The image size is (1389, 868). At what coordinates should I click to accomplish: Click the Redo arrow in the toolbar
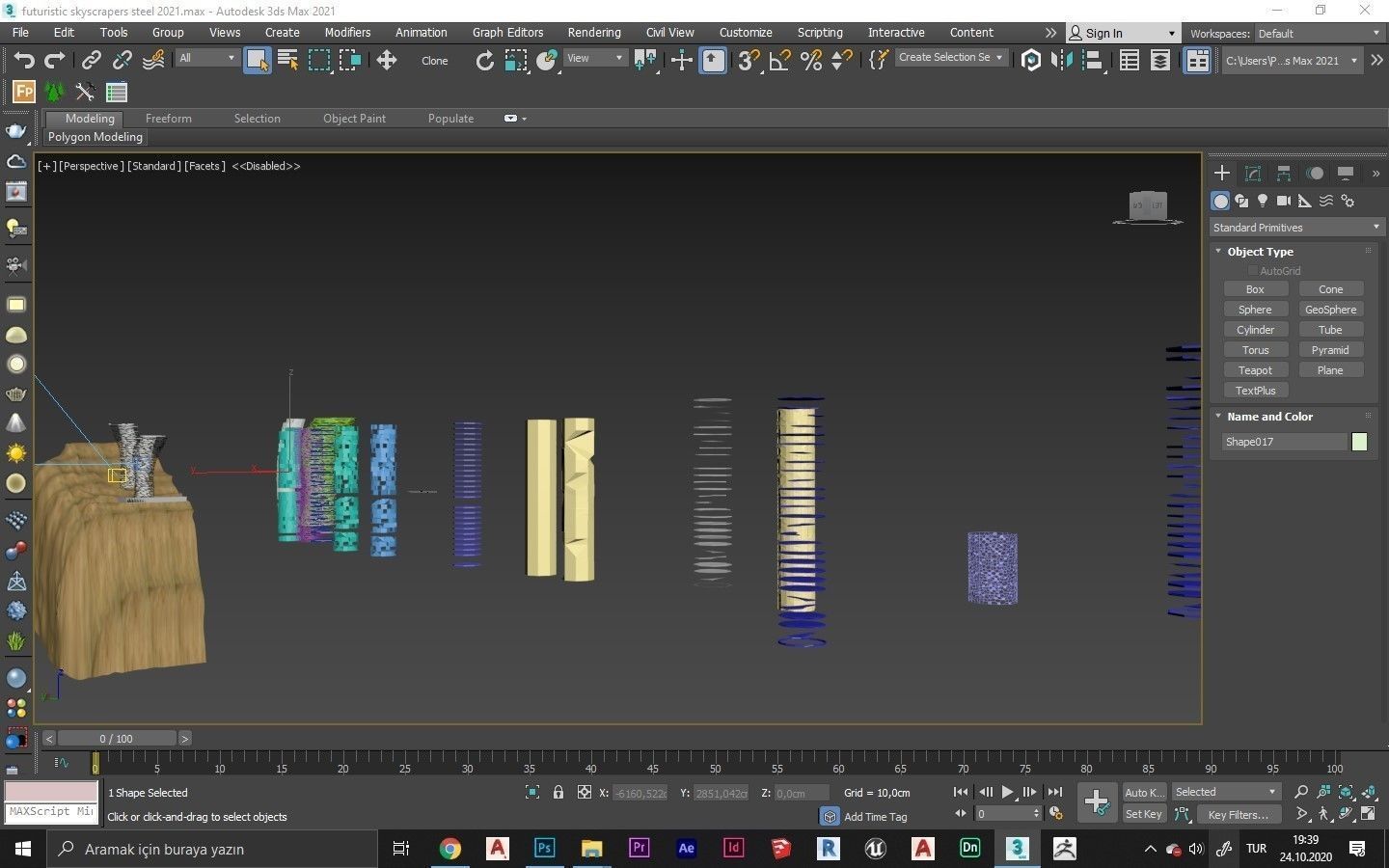coord(55,61)
